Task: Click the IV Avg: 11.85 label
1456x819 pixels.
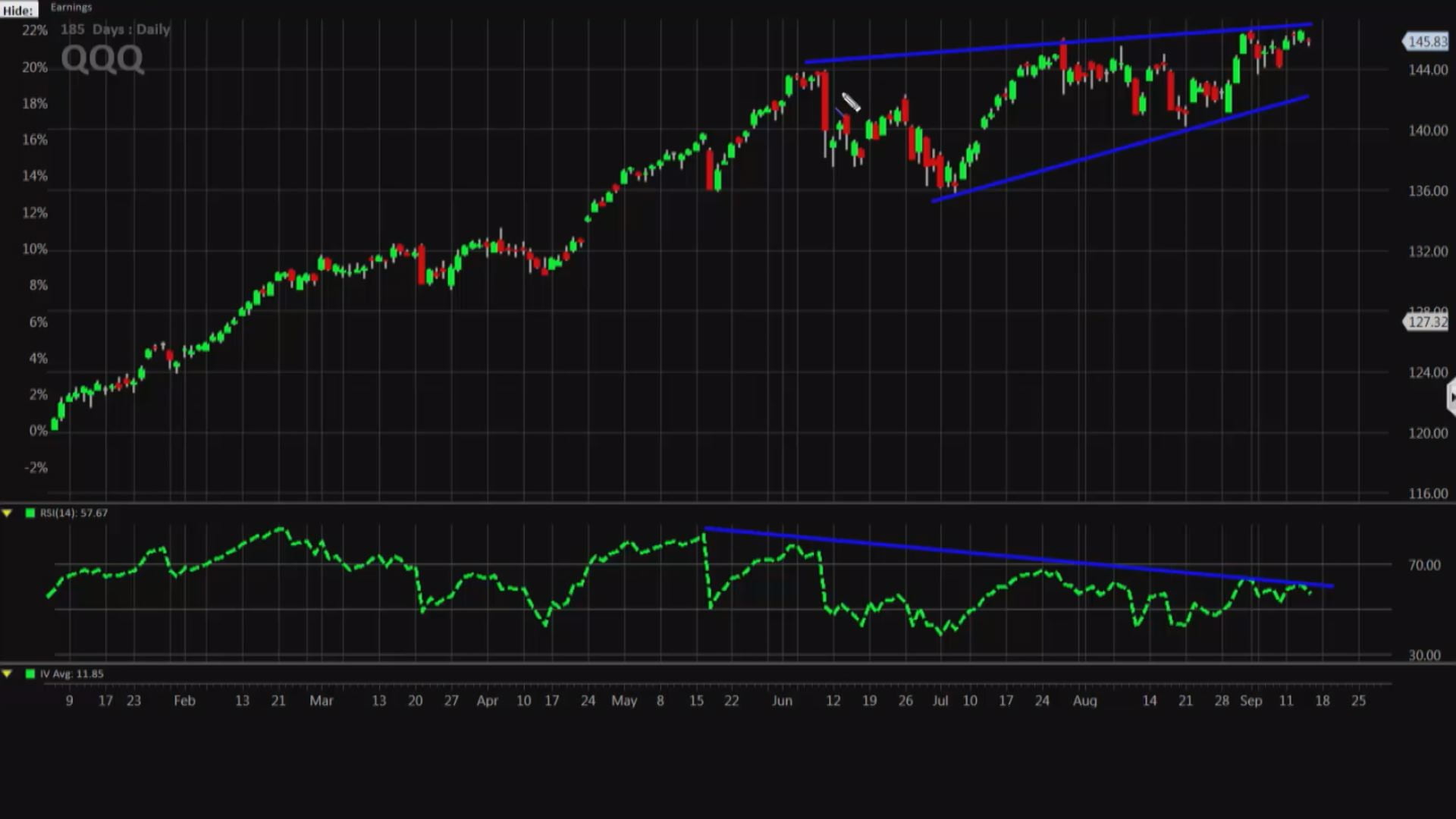Action: (x=72, y=673)
